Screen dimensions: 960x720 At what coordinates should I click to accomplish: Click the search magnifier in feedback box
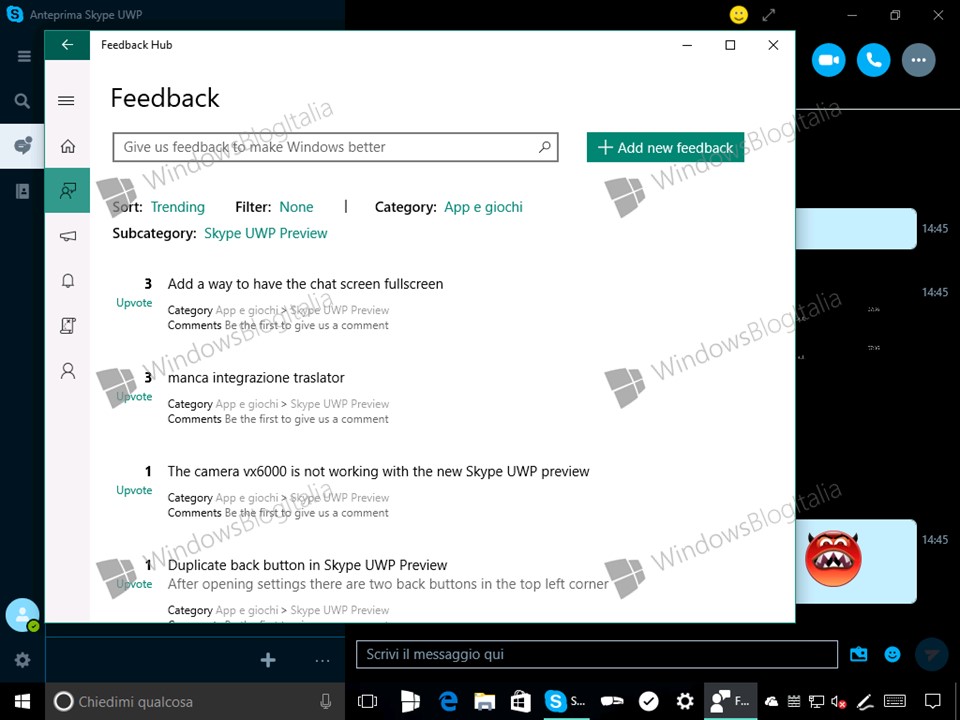click(544, 147)
